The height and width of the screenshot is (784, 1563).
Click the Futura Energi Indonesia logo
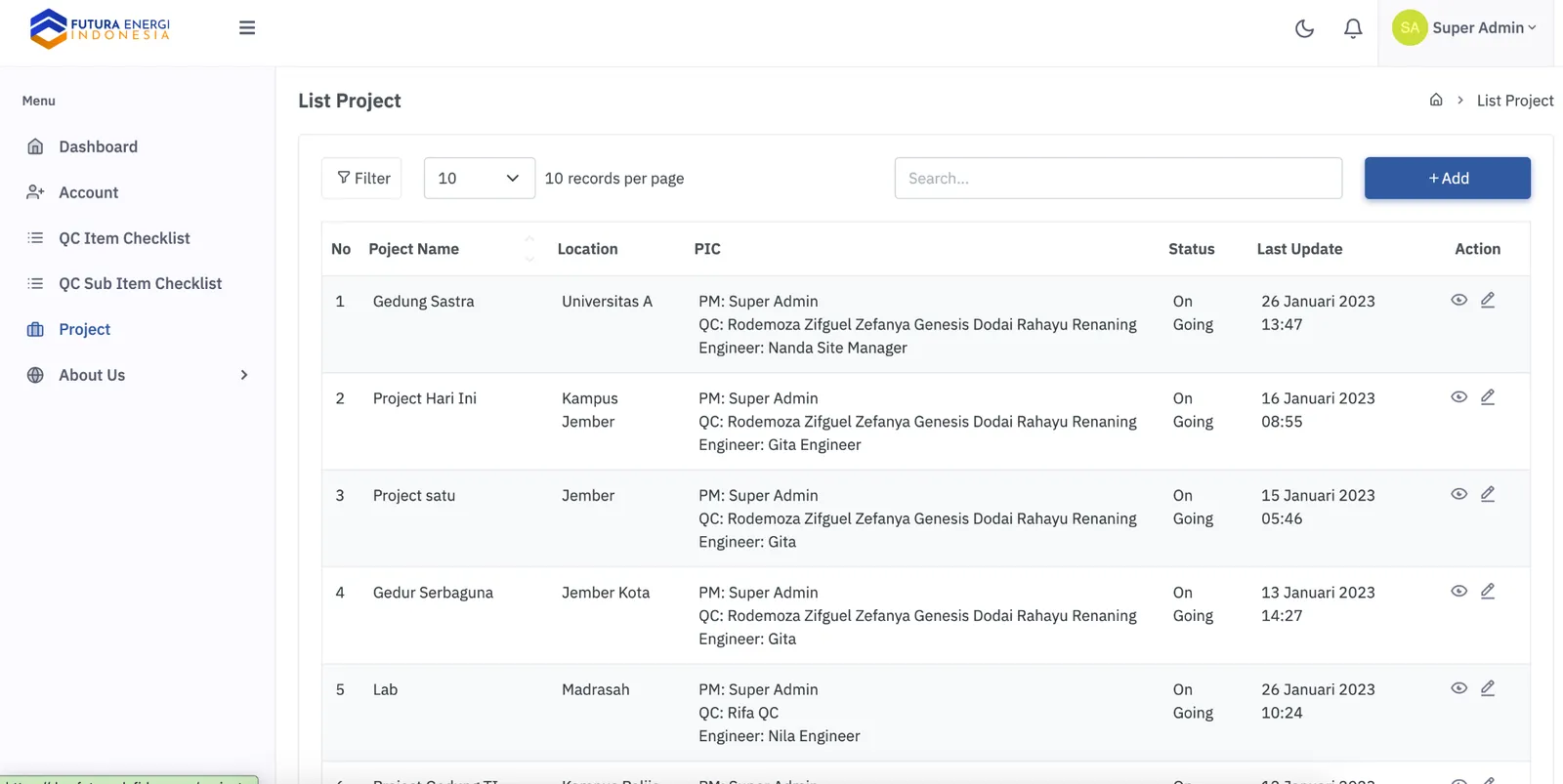pos(100,28)
